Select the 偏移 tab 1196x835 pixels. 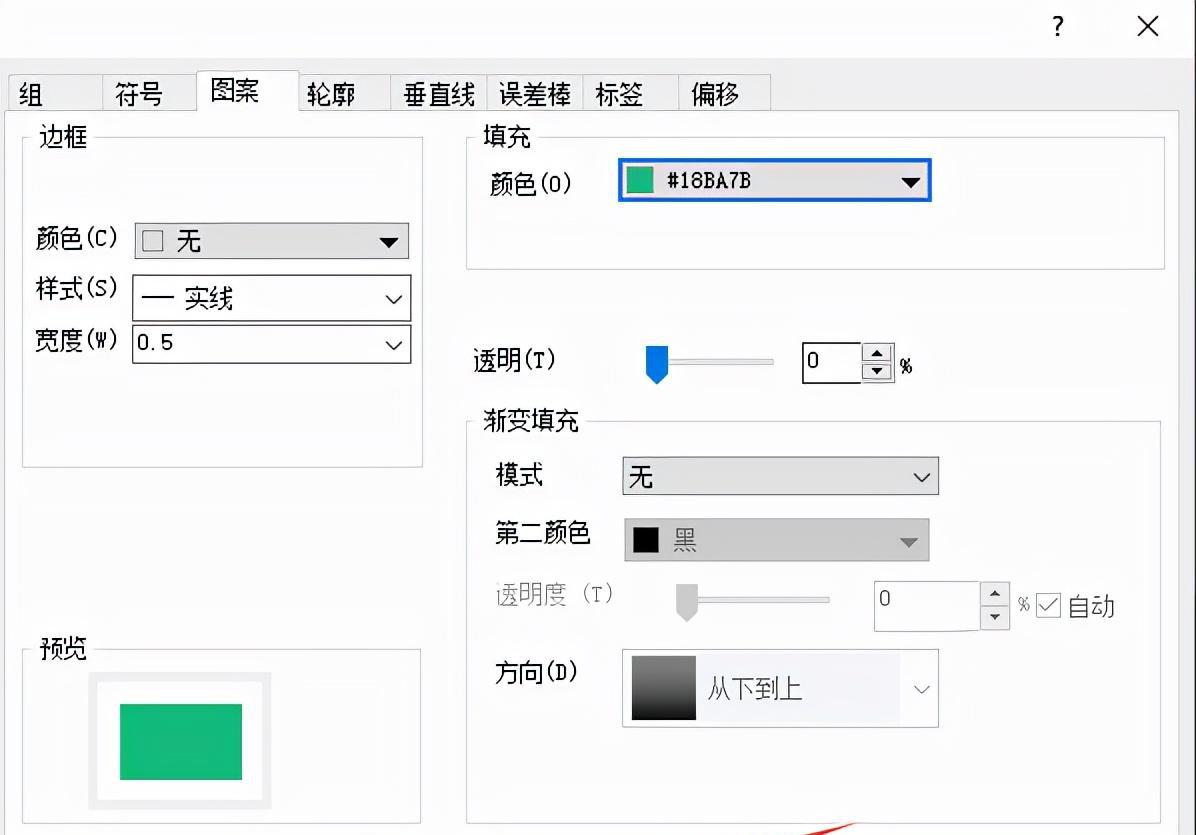[725, 94]
